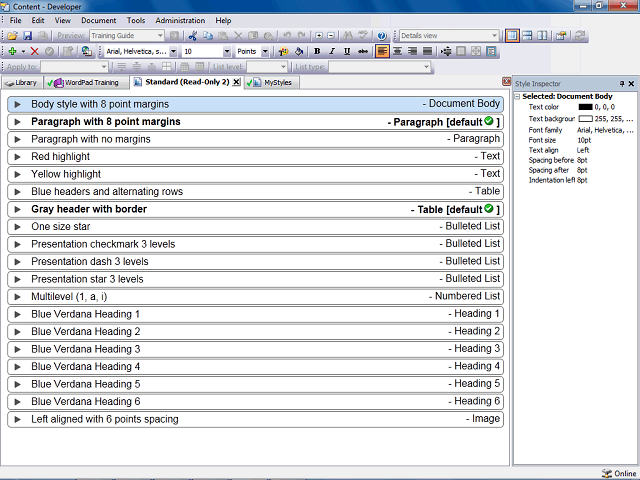Select Align right text alignment
The height and width of the screenshot is (480, 640).
tap(412, 51)
